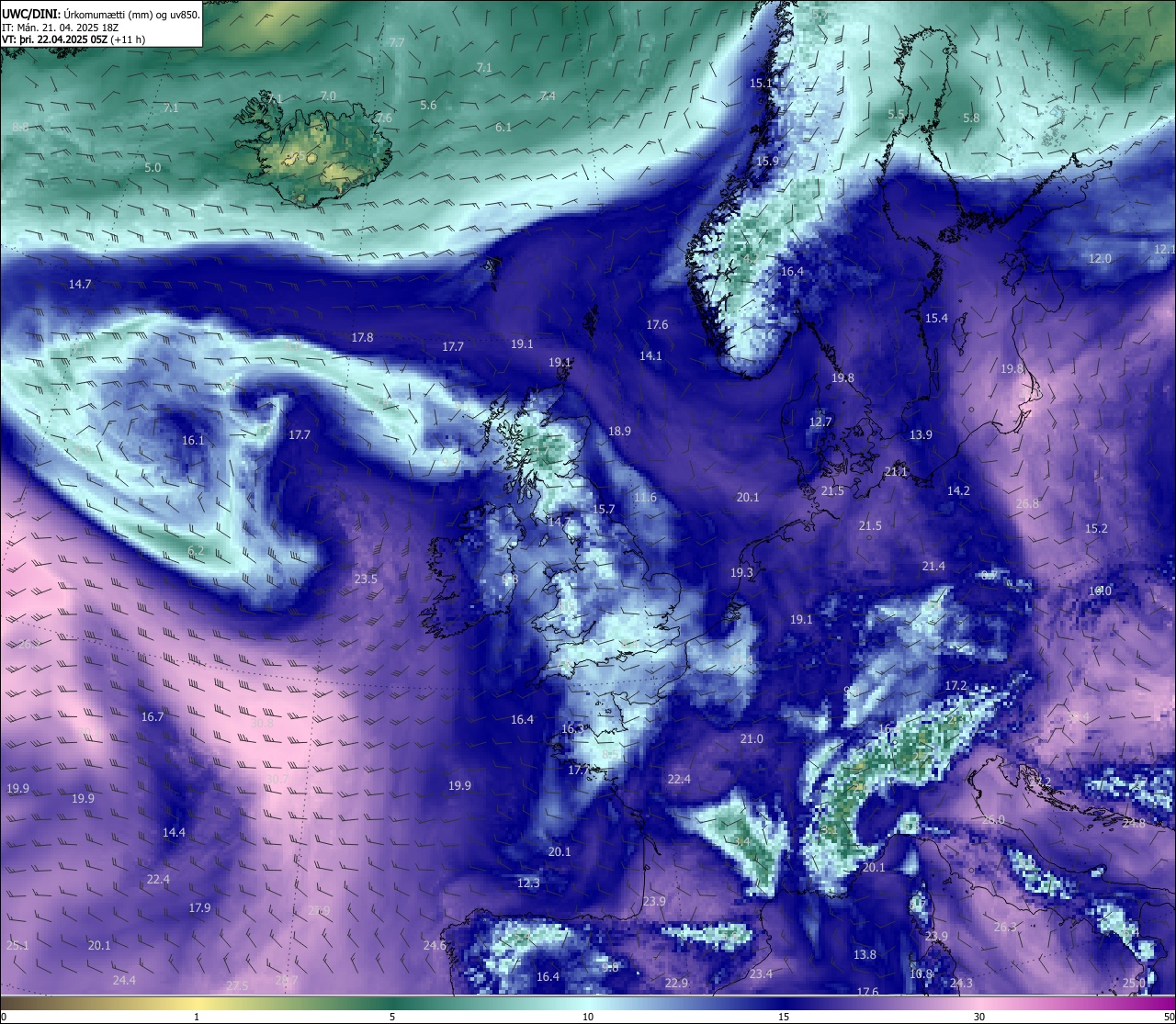Click the map value 26.3 over southern Italy
1176x1024 pixels.
click(1006, 927)
